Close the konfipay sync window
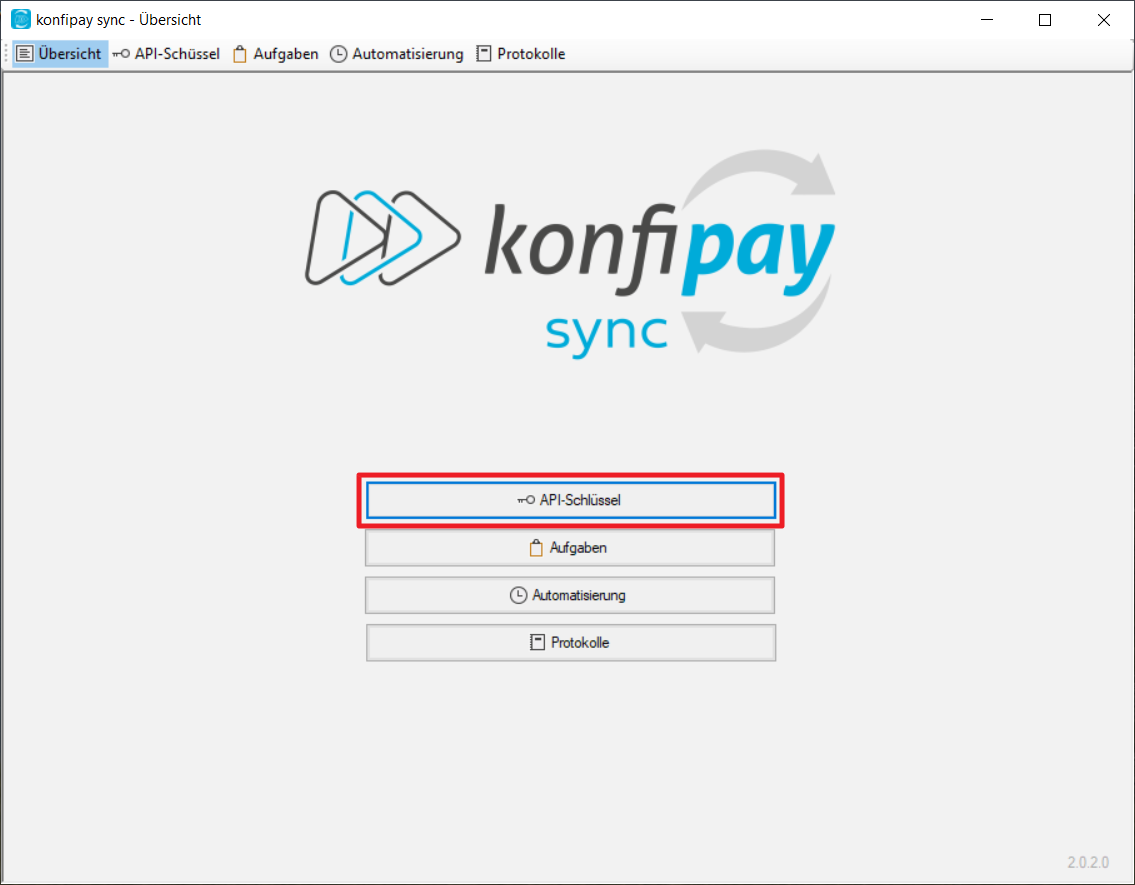This screenshot has height=885, width=1135. click(x=1104, y=20)
